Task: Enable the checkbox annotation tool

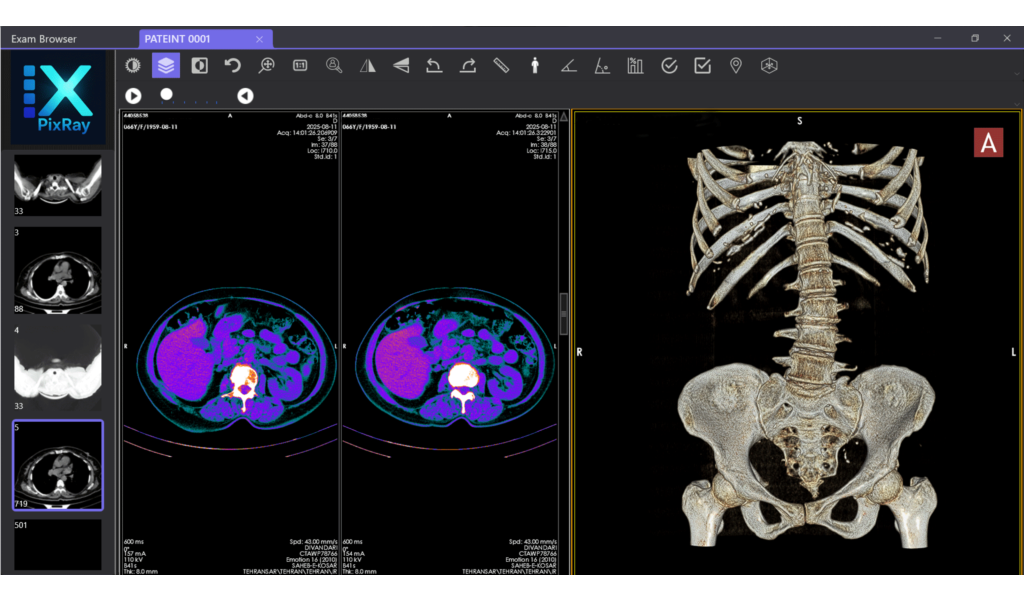Action: [x=701, y=65]
